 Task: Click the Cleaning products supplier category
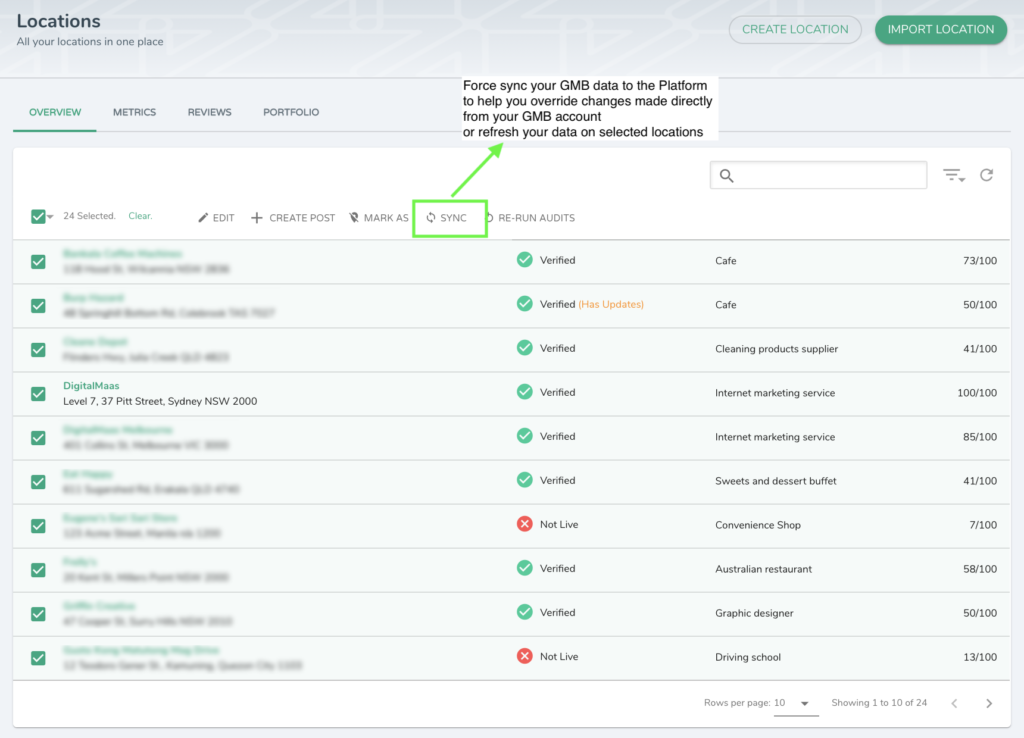coord(776,349)
